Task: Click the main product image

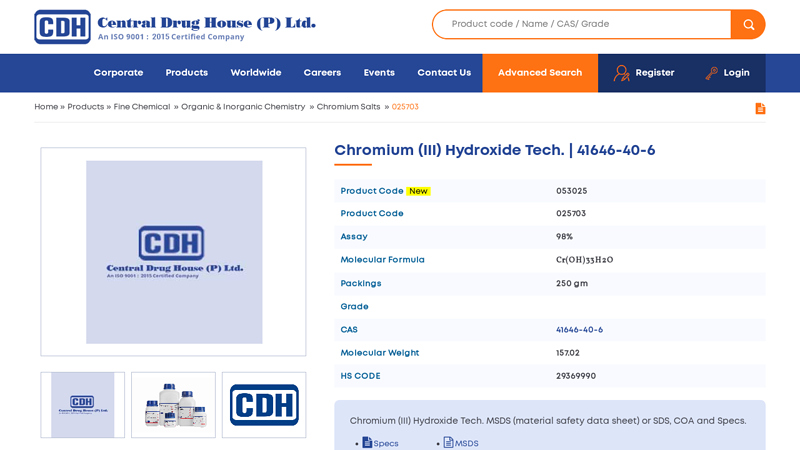Action: pyautogui.click(x=173, y=252)
